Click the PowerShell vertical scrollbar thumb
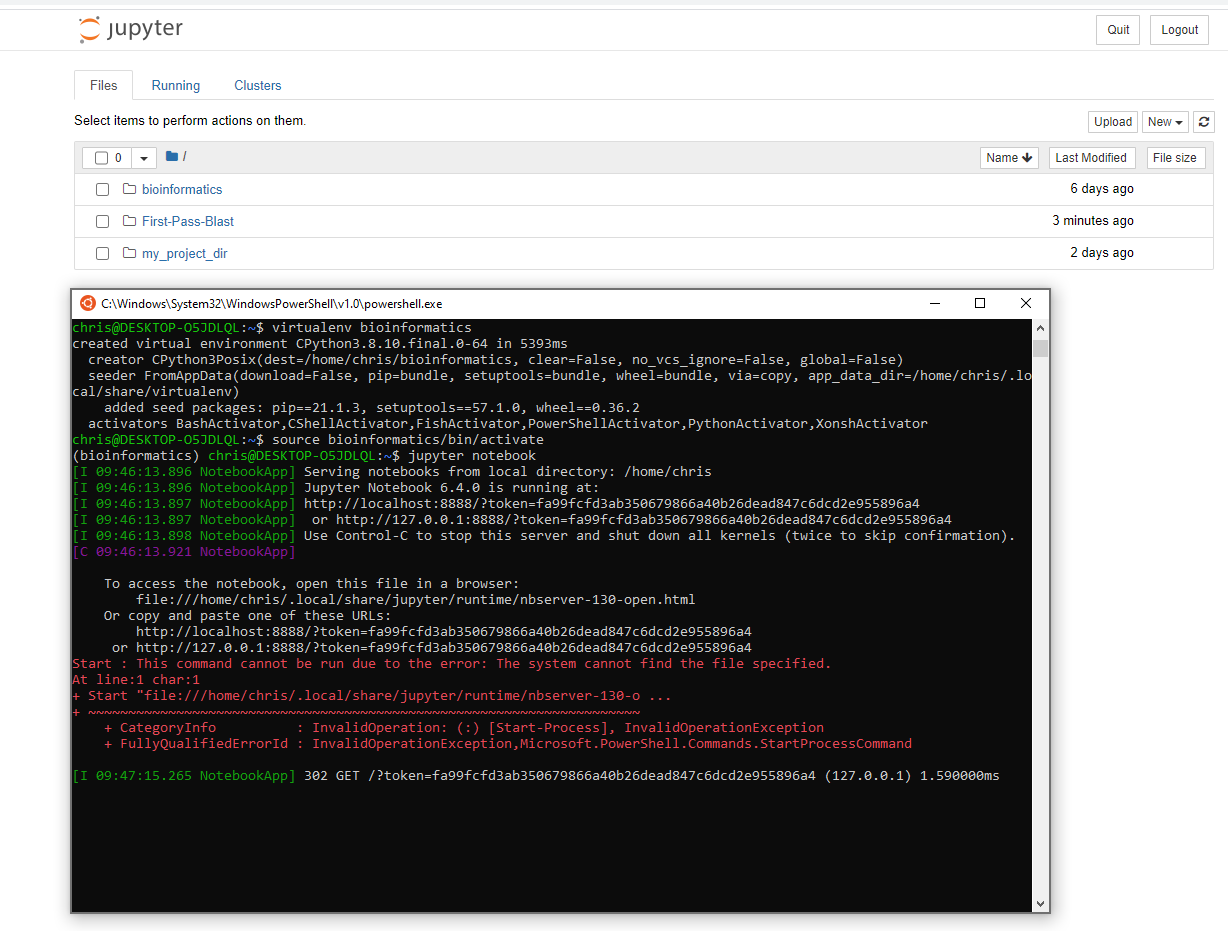1228x931 pixels. (1040, 347)
